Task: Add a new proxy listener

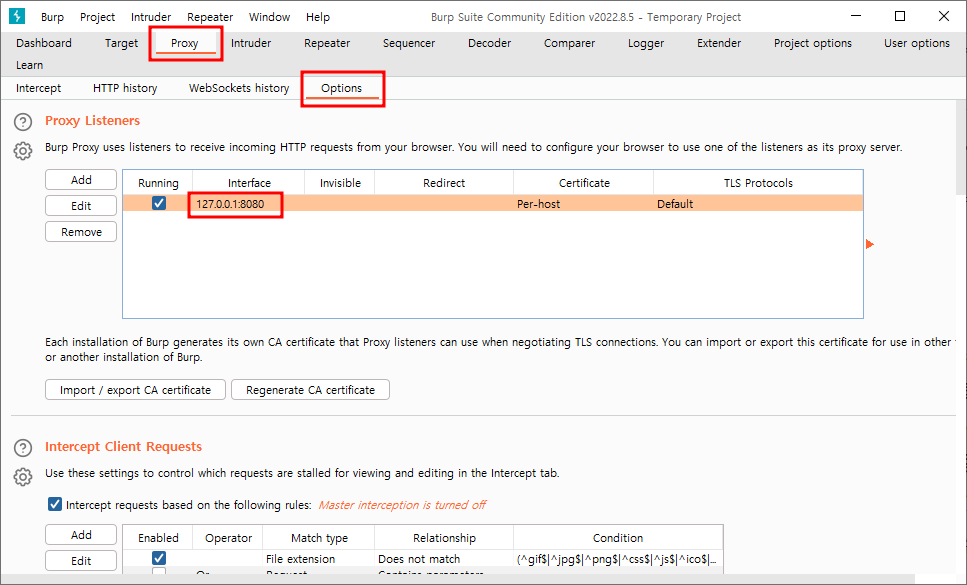Action: tap(81, 180)
